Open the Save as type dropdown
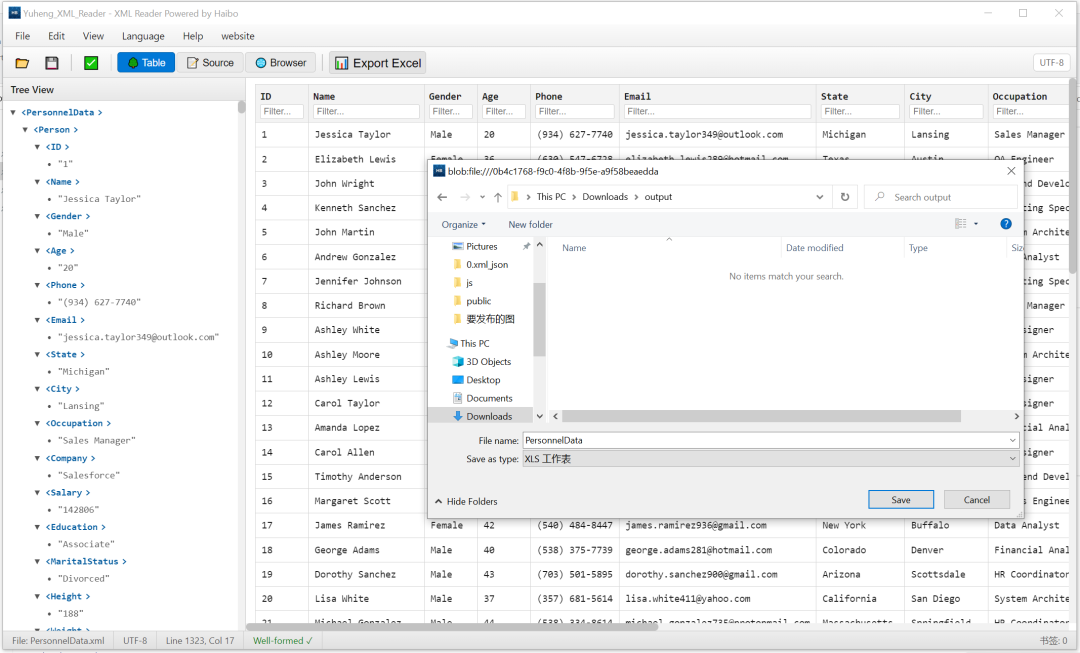Screen dimensions: 1080x653 tap(770, 459)
